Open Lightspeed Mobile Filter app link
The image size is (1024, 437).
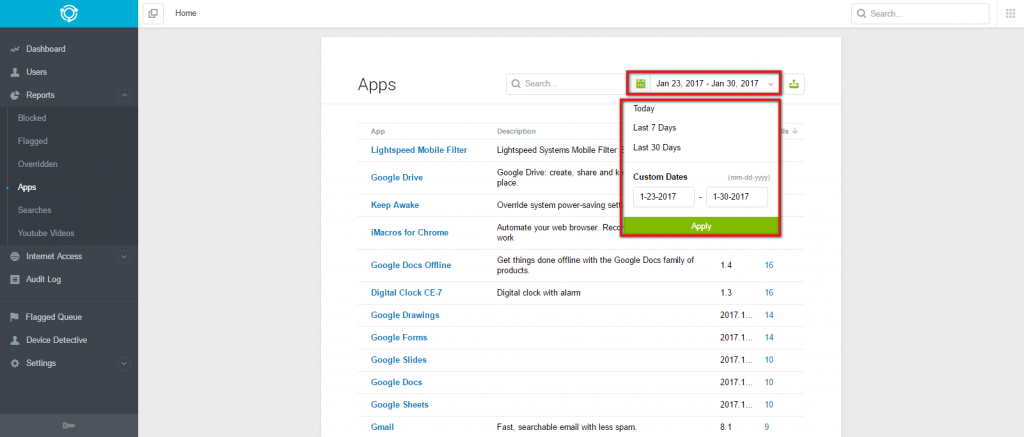419,150
